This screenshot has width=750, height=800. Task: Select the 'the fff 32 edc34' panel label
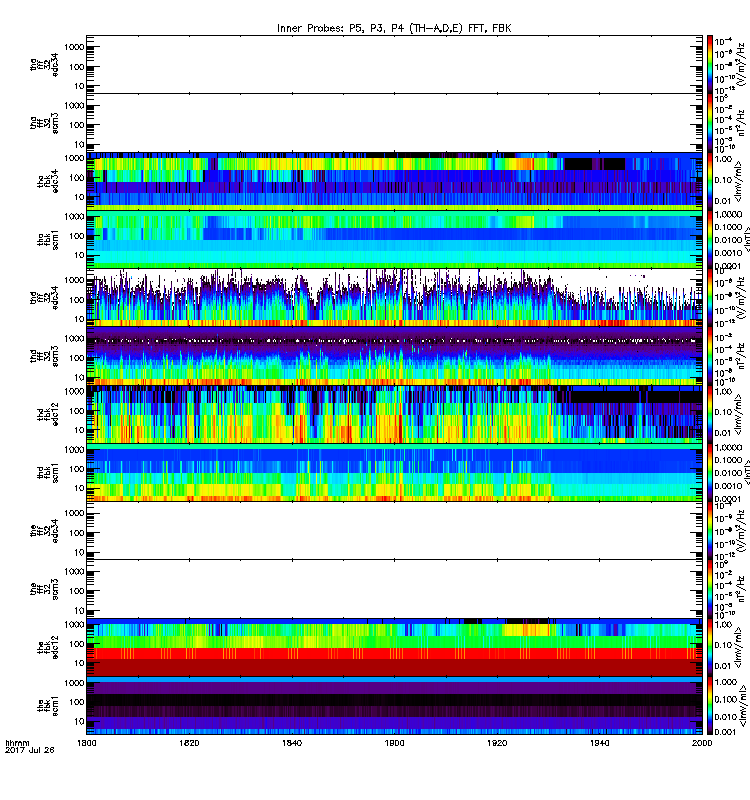(44, 531)
